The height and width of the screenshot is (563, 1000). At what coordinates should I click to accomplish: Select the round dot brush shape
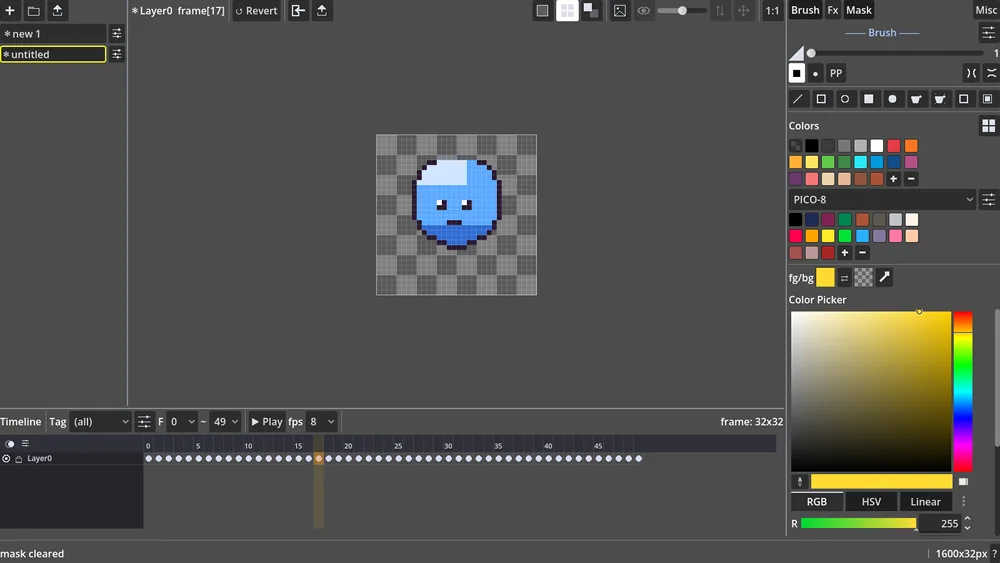(x=815, y=73)
